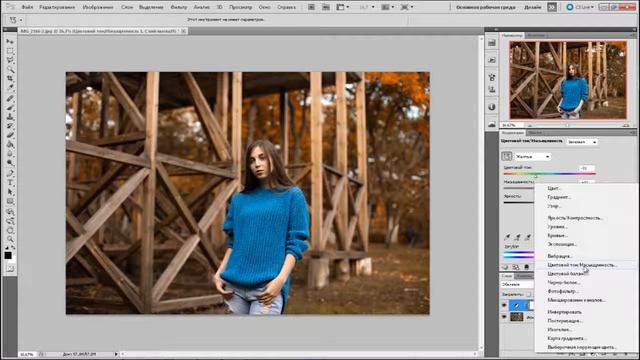Select the Move tool

[x=10, y=42]
